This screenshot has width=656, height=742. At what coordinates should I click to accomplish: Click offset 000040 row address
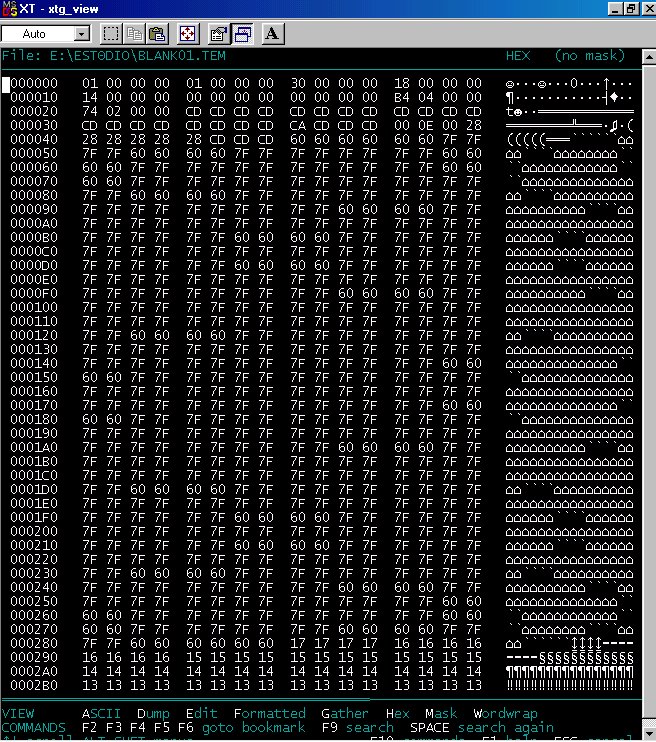click(34, 139)
